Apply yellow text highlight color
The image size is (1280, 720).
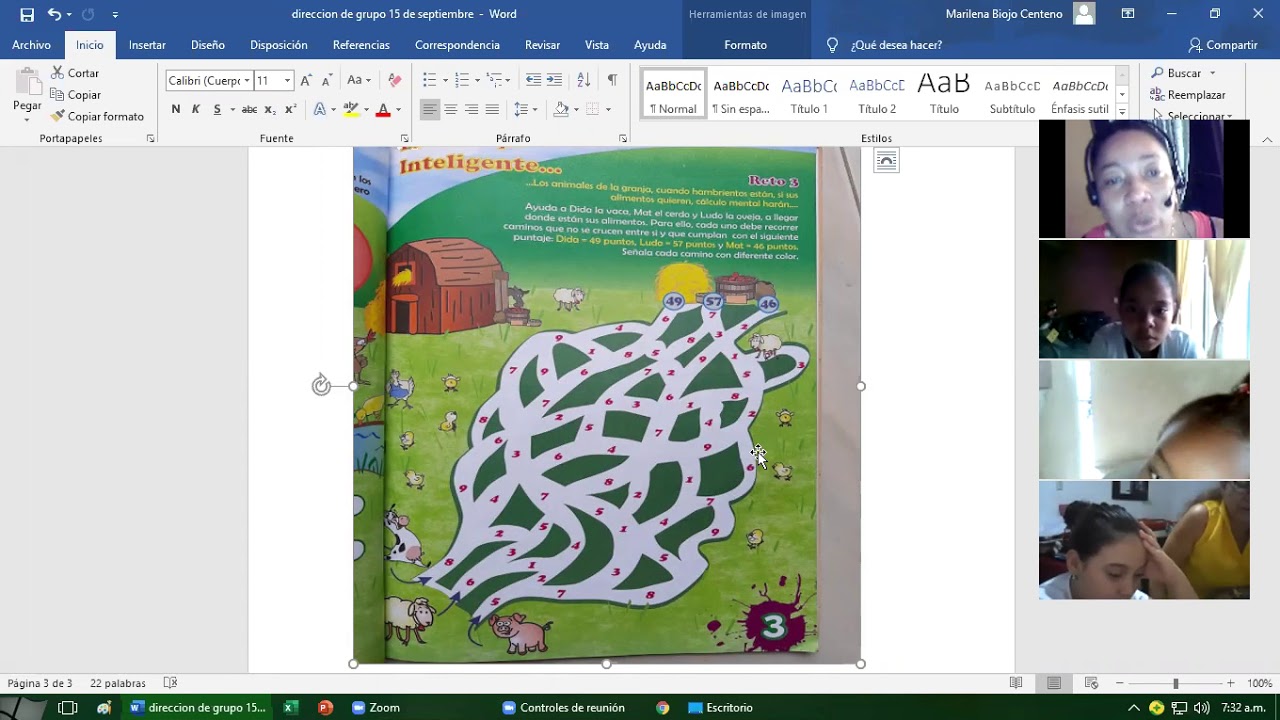[350, 109]
